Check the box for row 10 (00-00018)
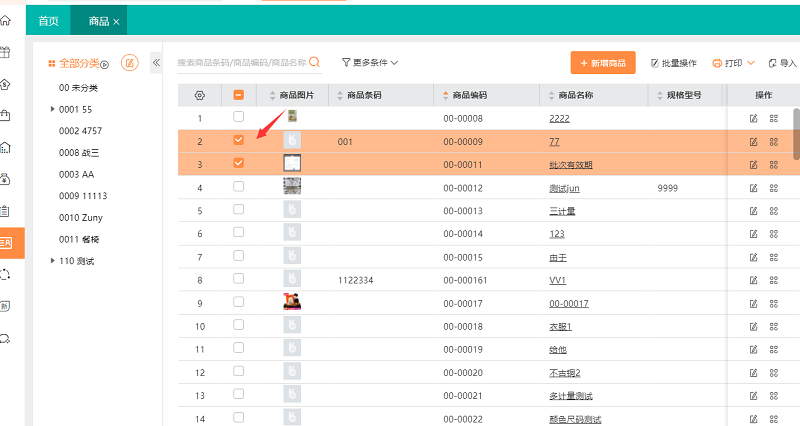 238,324
